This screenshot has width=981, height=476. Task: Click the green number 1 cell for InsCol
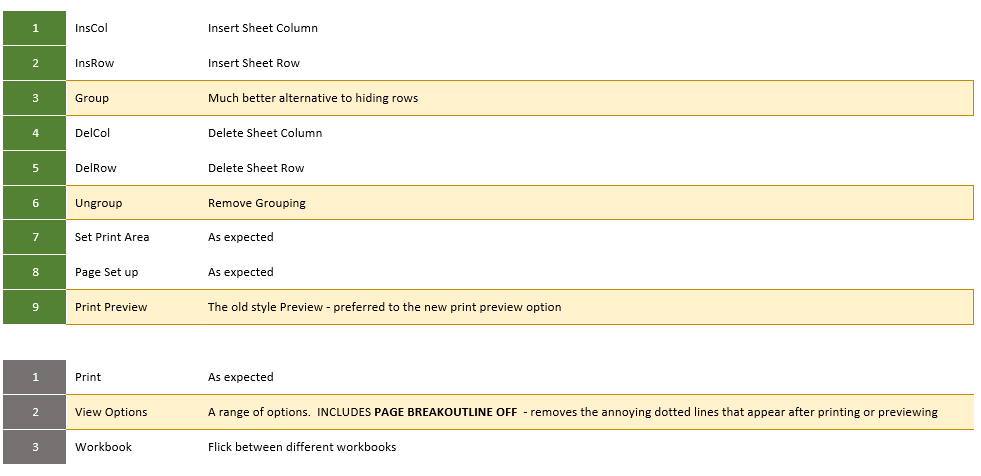tap(34, 28)
